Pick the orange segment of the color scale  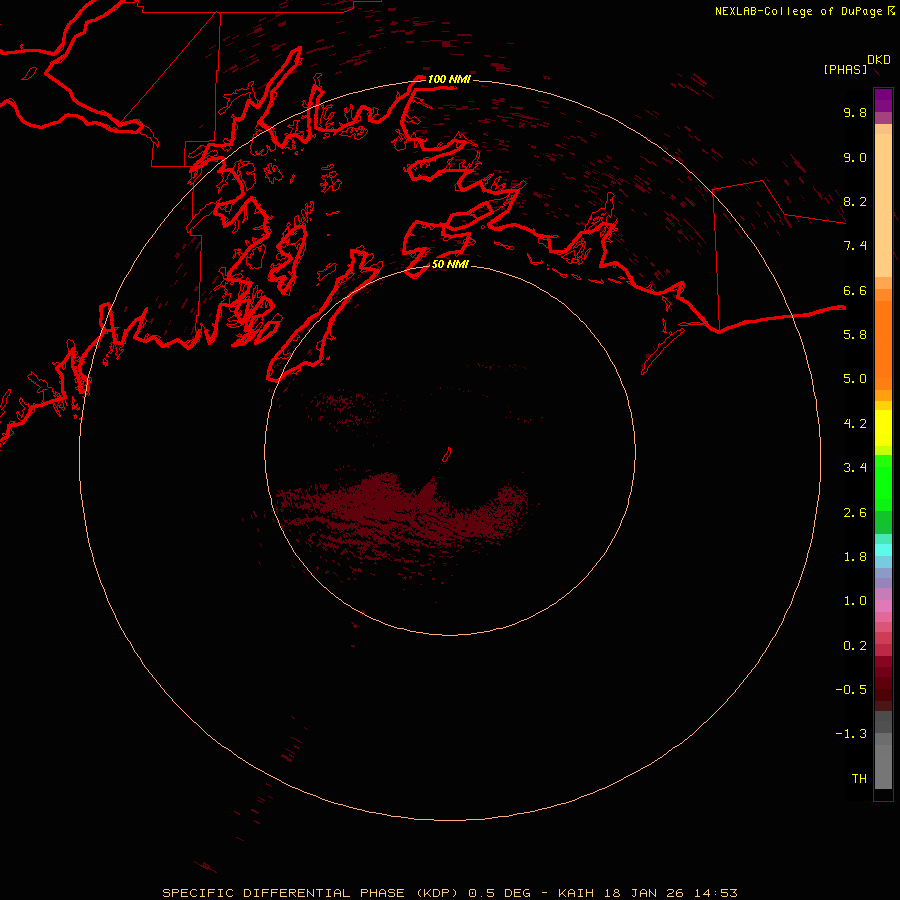pos(883,344)
